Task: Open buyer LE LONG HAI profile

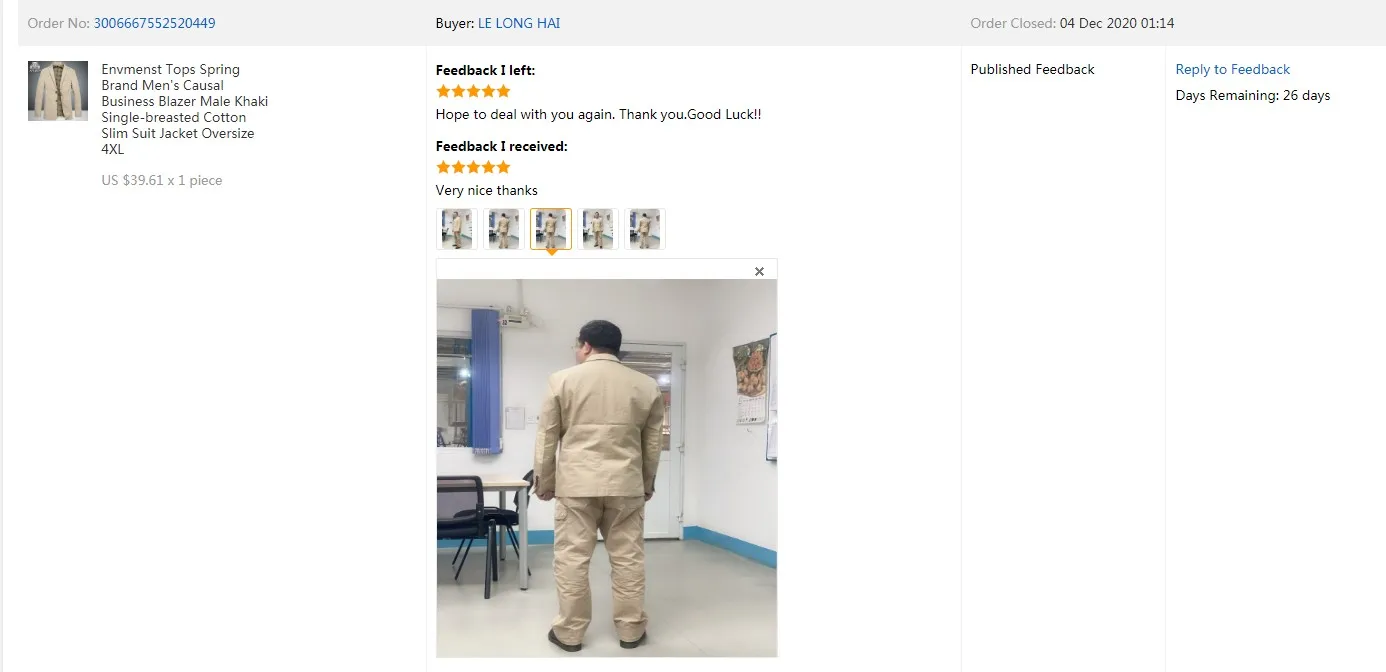Action: [x=519, y=23]
